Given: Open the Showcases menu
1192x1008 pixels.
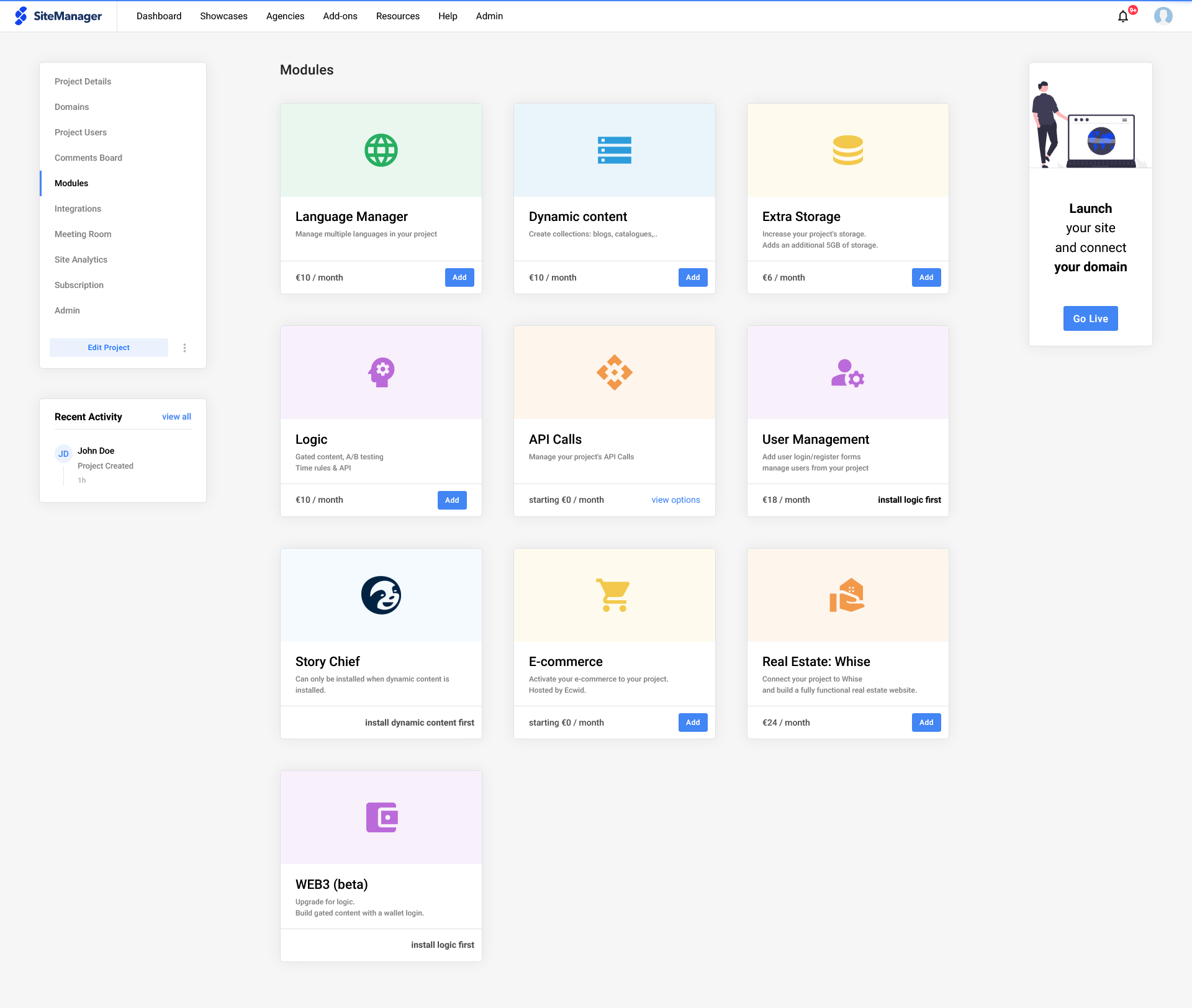Looking at the screenshot, I should pos(223,16).
